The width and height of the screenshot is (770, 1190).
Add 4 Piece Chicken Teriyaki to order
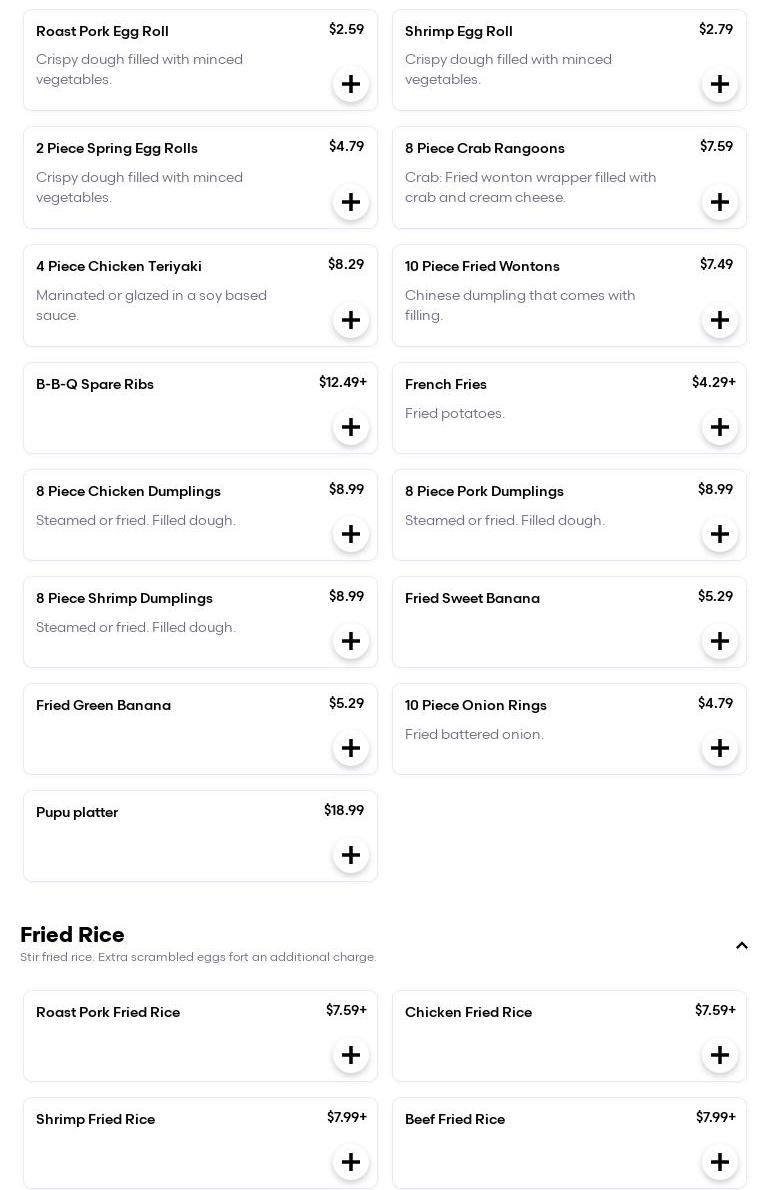tap(351, 320)
